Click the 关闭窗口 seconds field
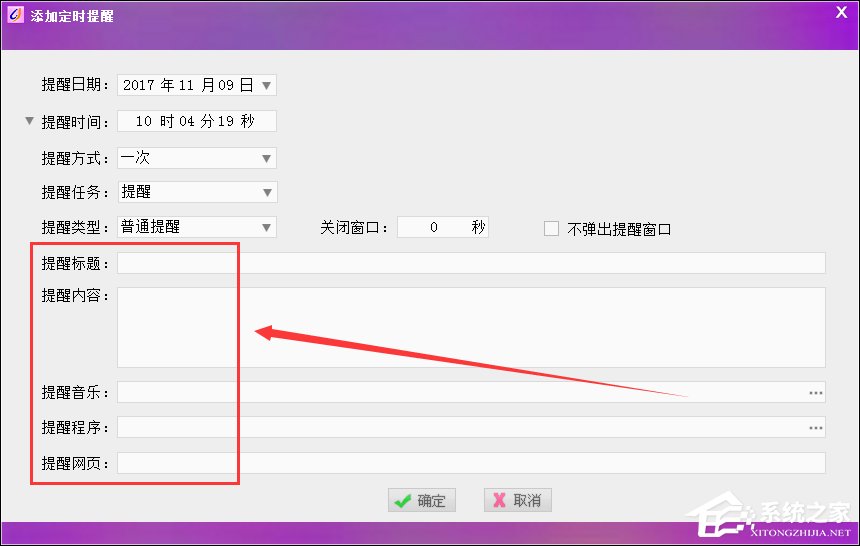Viewport: 860px width, 546px height. tap(443, 227)
